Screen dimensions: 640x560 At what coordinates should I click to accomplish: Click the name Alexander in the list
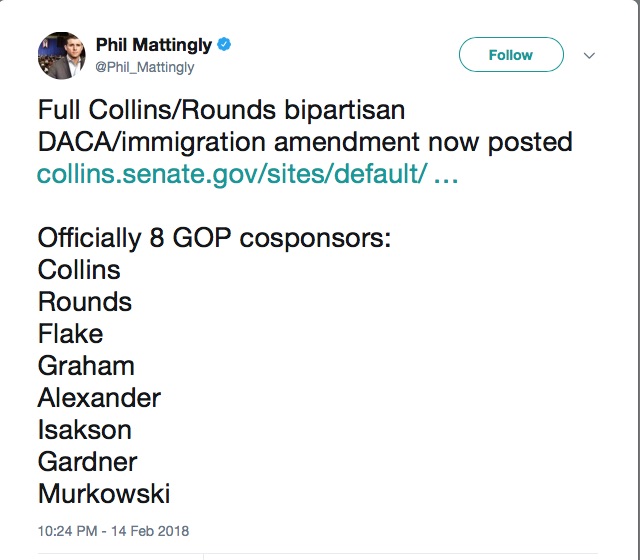coord(99,397)
